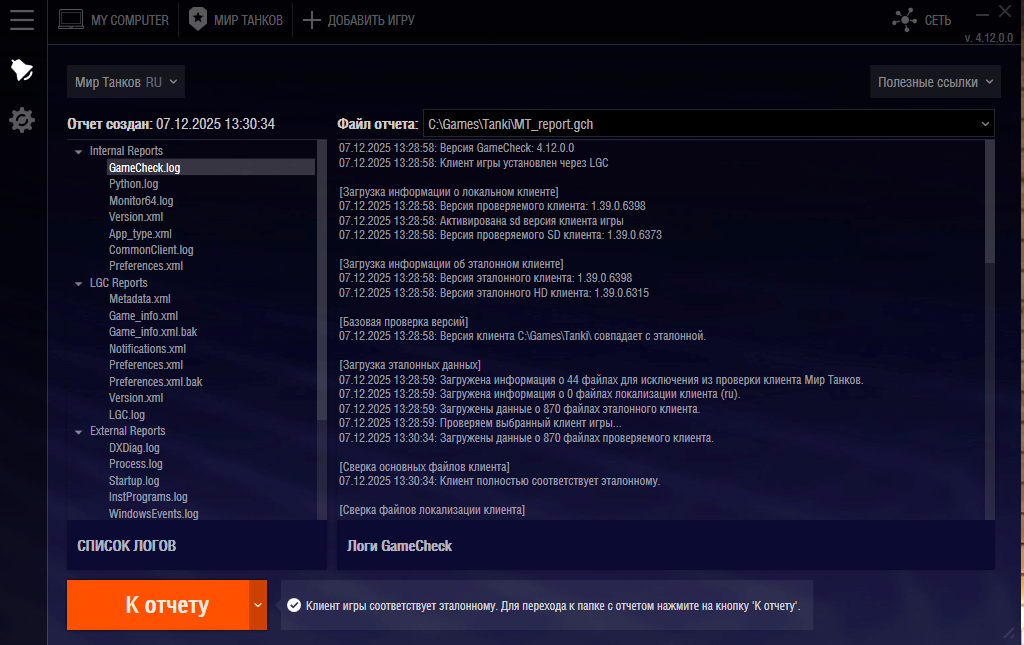Click the line Версия эталонного HD клиента
This screenshot has width=1024, height=645.
coord(494,292)
